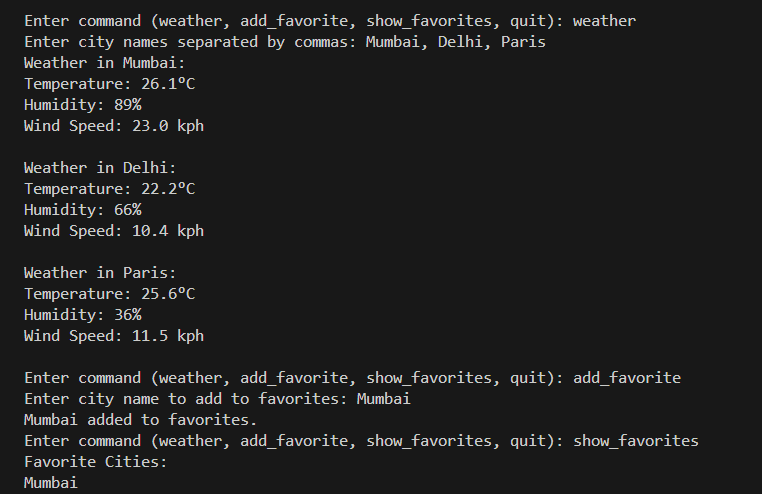Image resolution: width=762 pixels, height=494 pixels.
Task: Click the last line reading only "Mumbai"
Action: coord(50,483)
